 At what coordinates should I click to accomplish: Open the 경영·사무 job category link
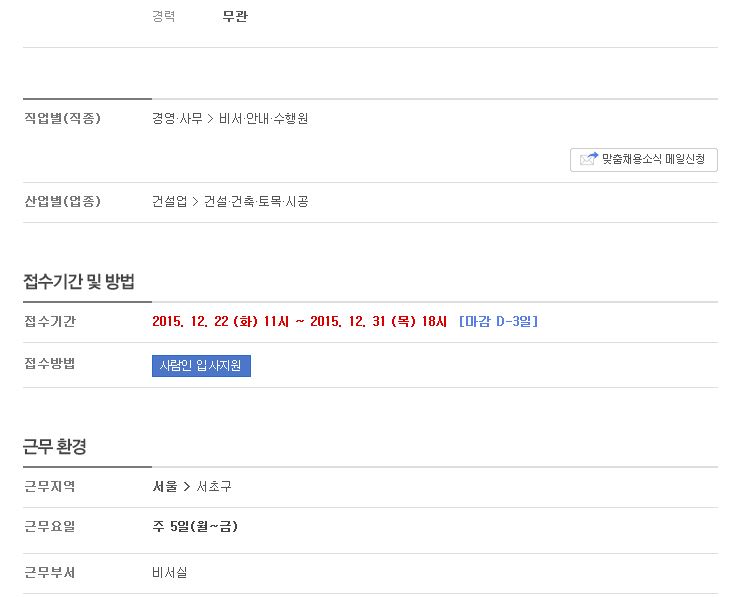[x=177, y=118]
